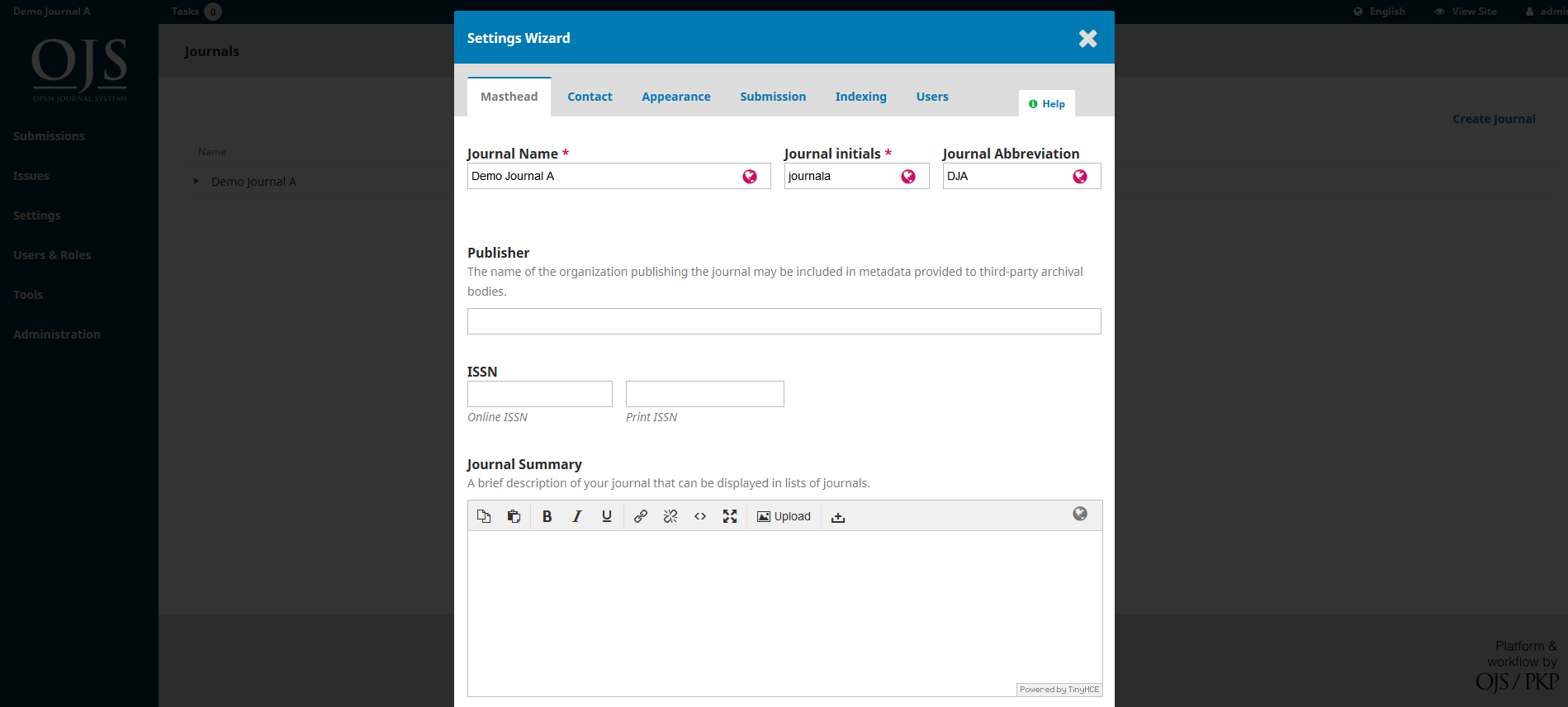The width and height of the screenshot is (1568, 707).
Task: Switch to the Appearance tab
Action: (675, 97)
